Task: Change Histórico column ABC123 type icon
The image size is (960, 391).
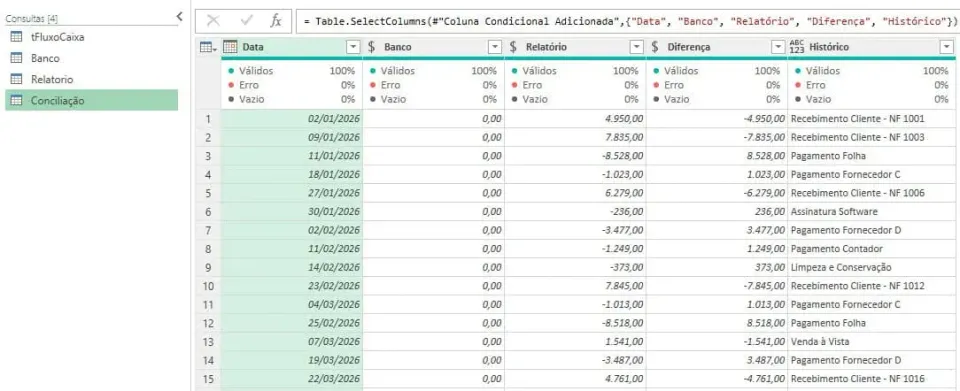Action: (797, 47)
